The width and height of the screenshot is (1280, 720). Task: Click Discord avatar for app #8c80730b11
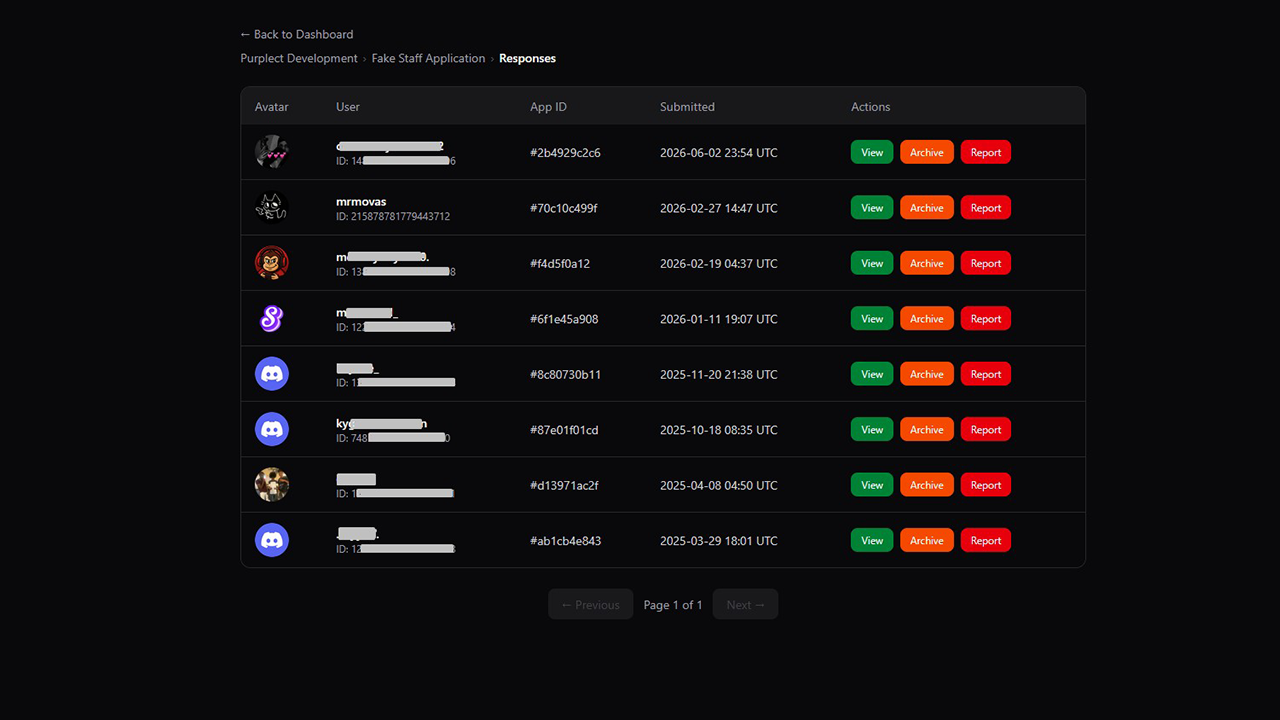(x=272, y=374)
